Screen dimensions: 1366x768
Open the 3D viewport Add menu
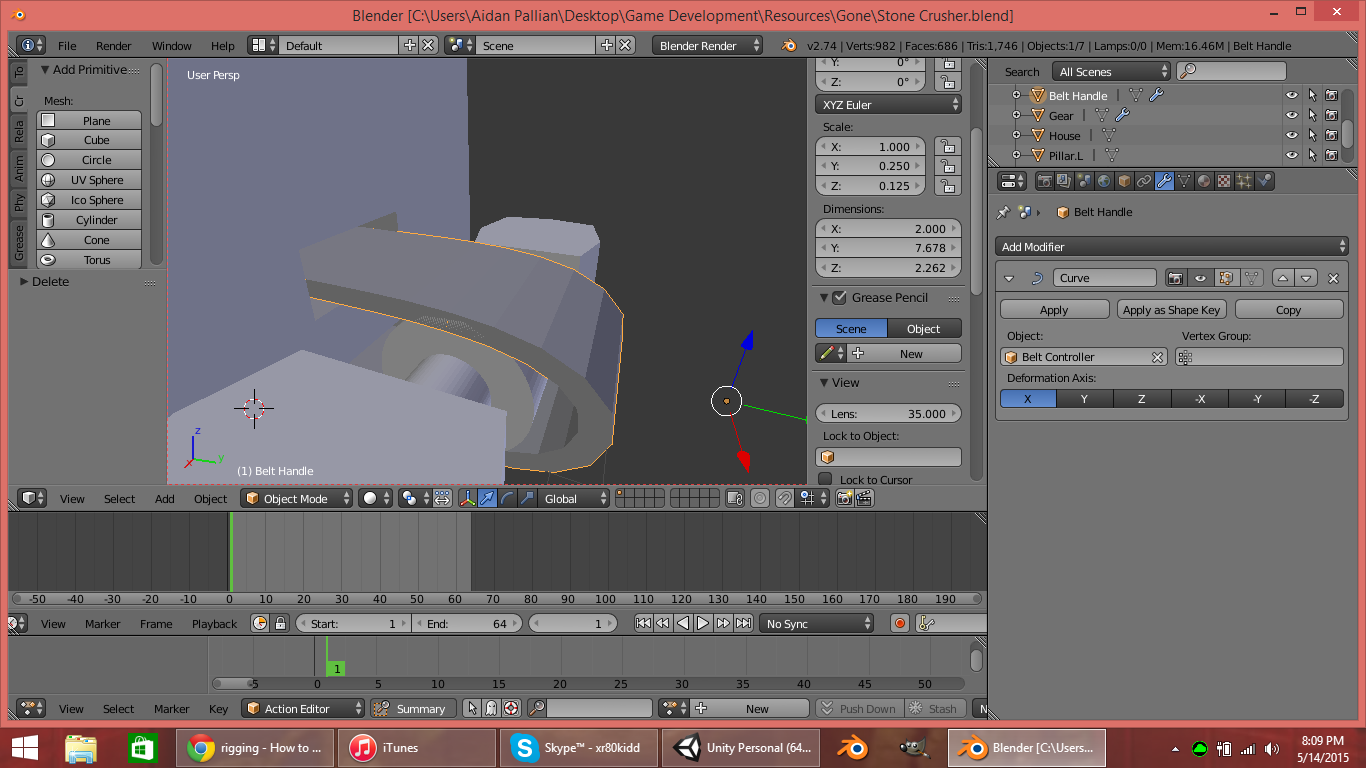pos(165,499)
